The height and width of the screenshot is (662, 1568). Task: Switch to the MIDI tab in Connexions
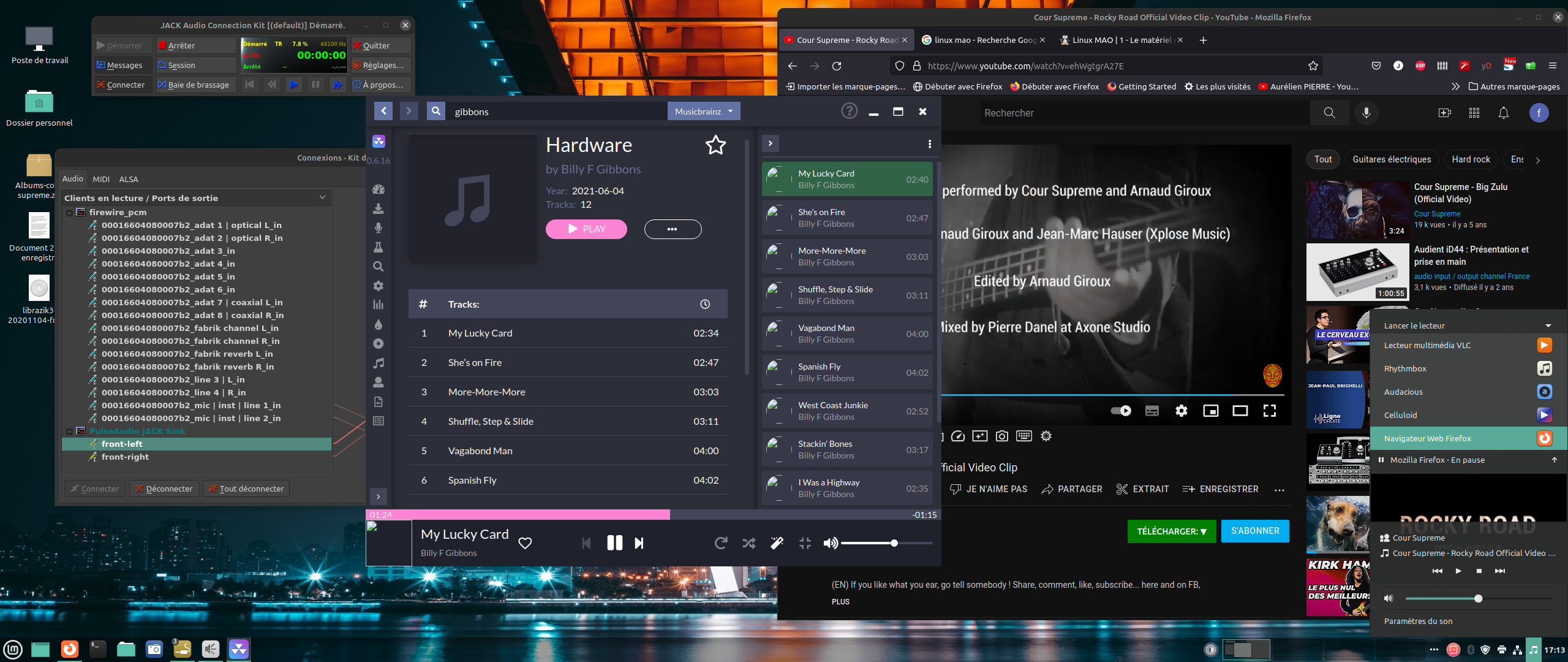[101, 179]
